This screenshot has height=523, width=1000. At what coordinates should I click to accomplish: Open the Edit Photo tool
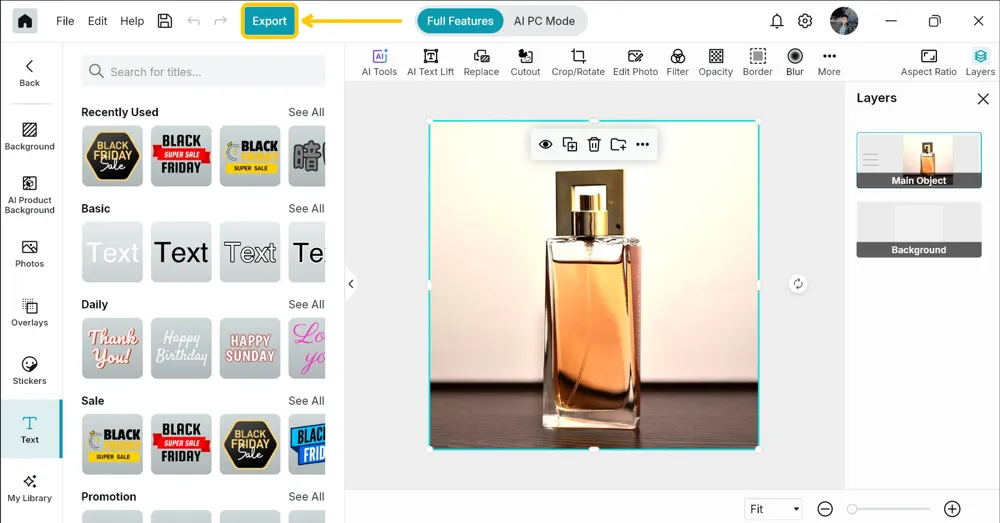click(635, 63)
